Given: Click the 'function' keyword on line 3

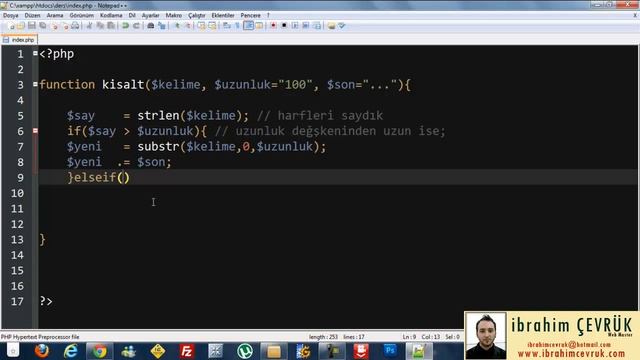Looking at the screenshot, I should pyautogui.click(x=67, y=84).
